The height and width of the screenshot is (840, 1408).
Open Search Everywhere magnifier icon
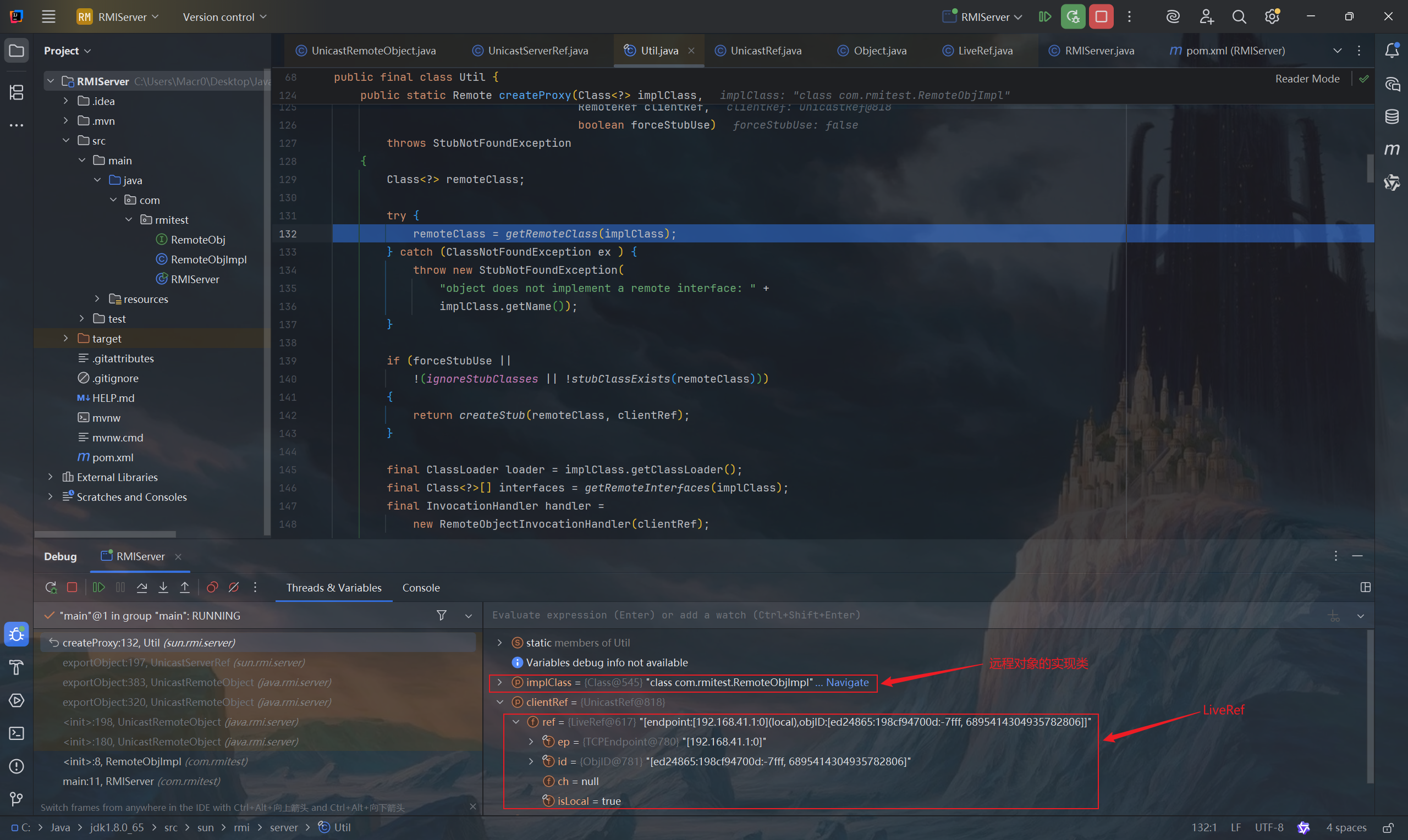point(1239,16)
